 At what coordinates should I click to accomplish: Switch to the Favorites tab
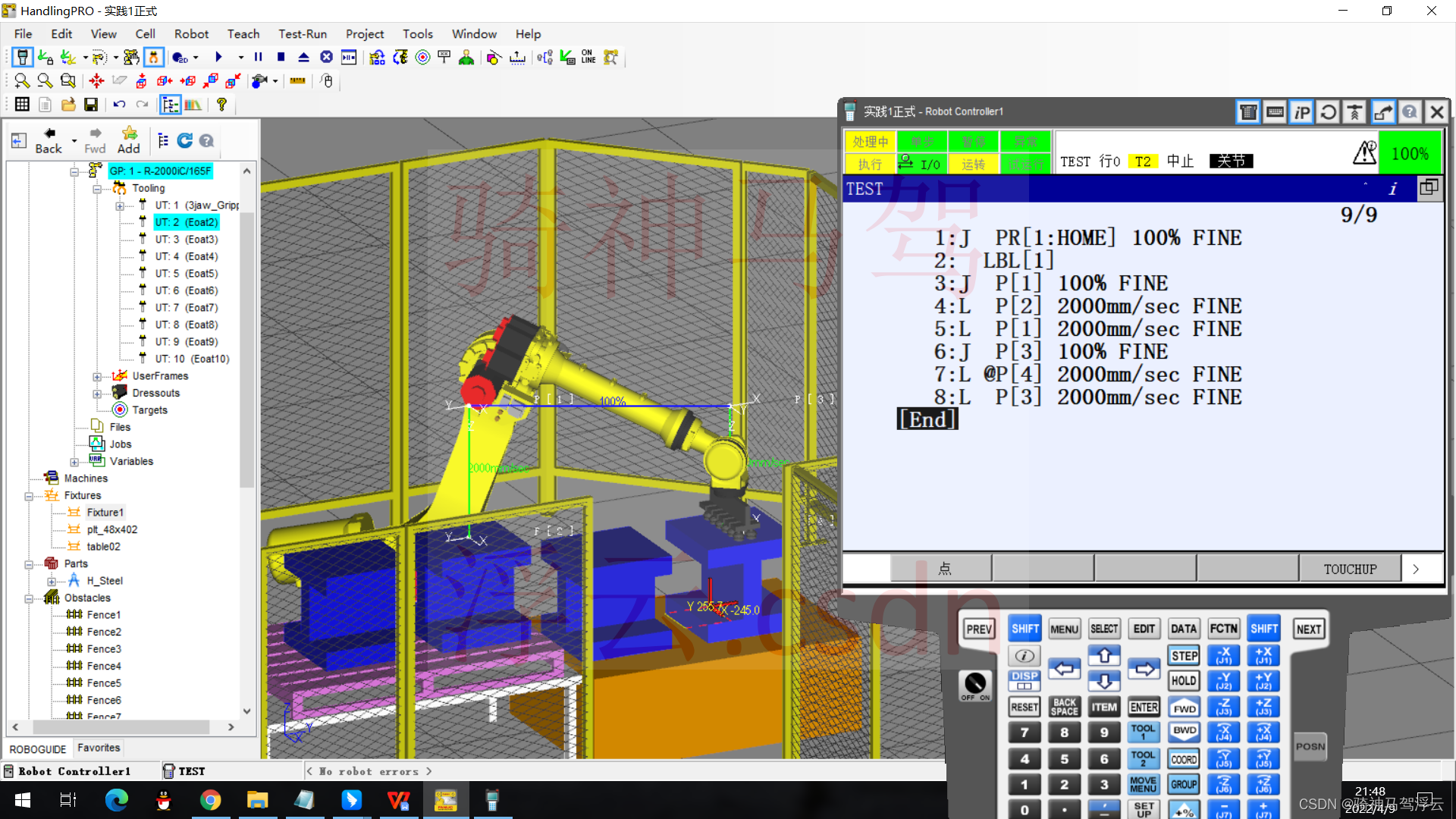pos(99,748)
